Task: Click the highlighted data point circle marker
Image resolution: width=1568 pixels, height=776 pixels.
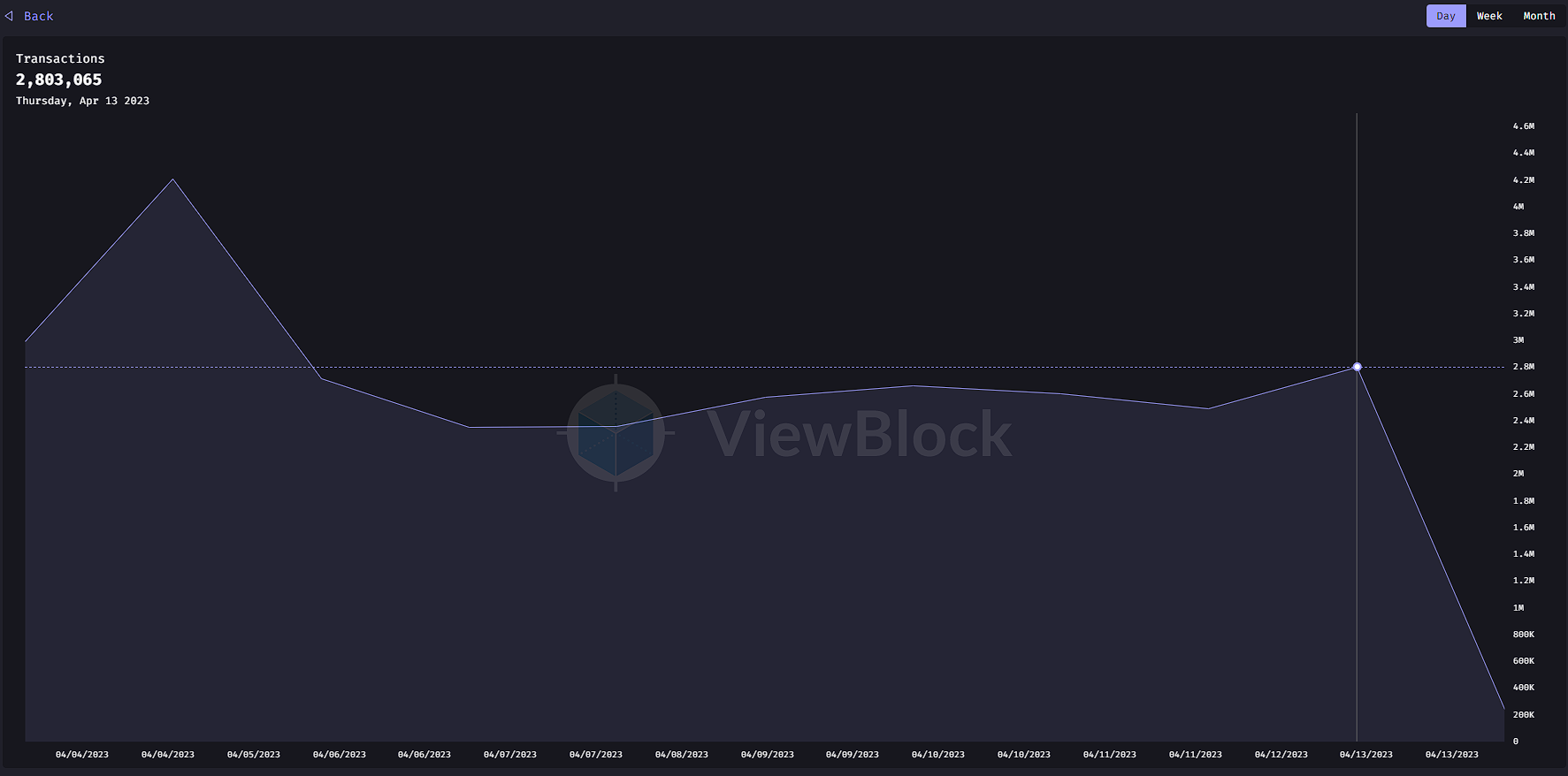Action: click(x=1357, y=367)
